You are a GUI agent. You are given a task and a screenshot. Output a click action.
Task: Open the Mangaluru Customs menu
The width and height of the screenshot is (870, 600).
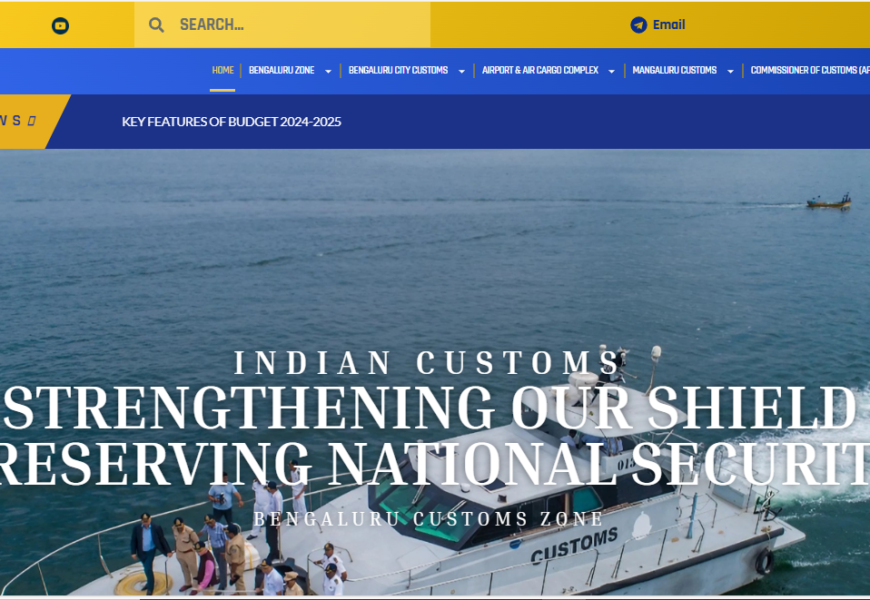[674, 70]
